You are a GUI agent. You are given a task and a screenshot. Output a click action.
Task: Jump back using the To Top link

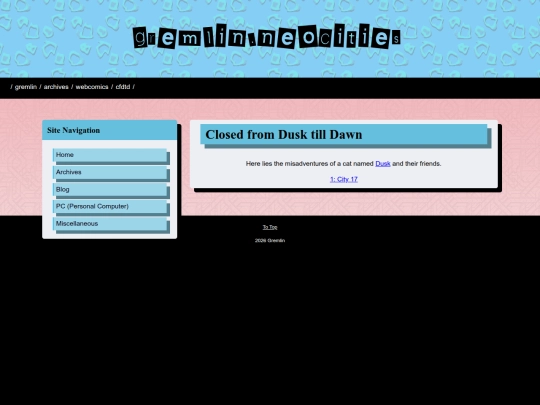click(270, 227)
